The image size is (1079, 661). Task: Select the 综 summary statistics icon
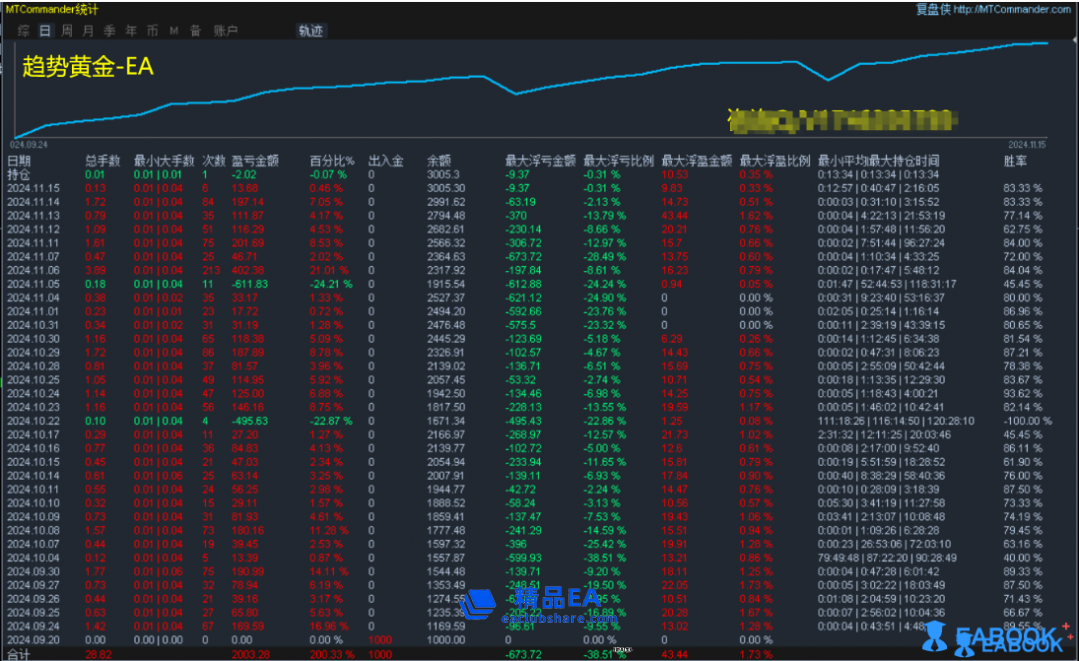pyautogui.click(x=23, y=30)
